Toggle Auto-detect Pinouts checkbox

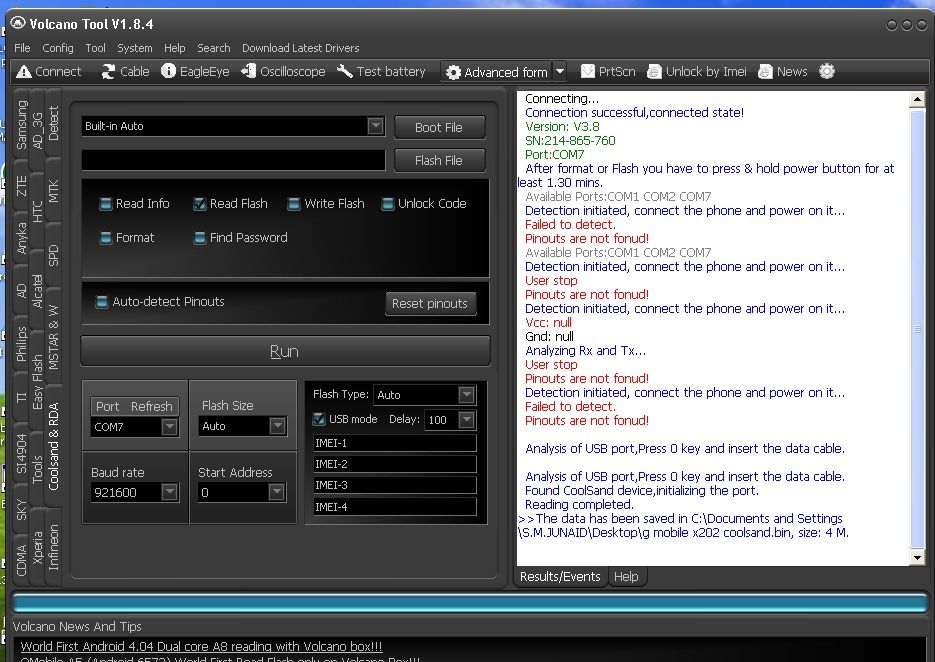coord(102,302)
